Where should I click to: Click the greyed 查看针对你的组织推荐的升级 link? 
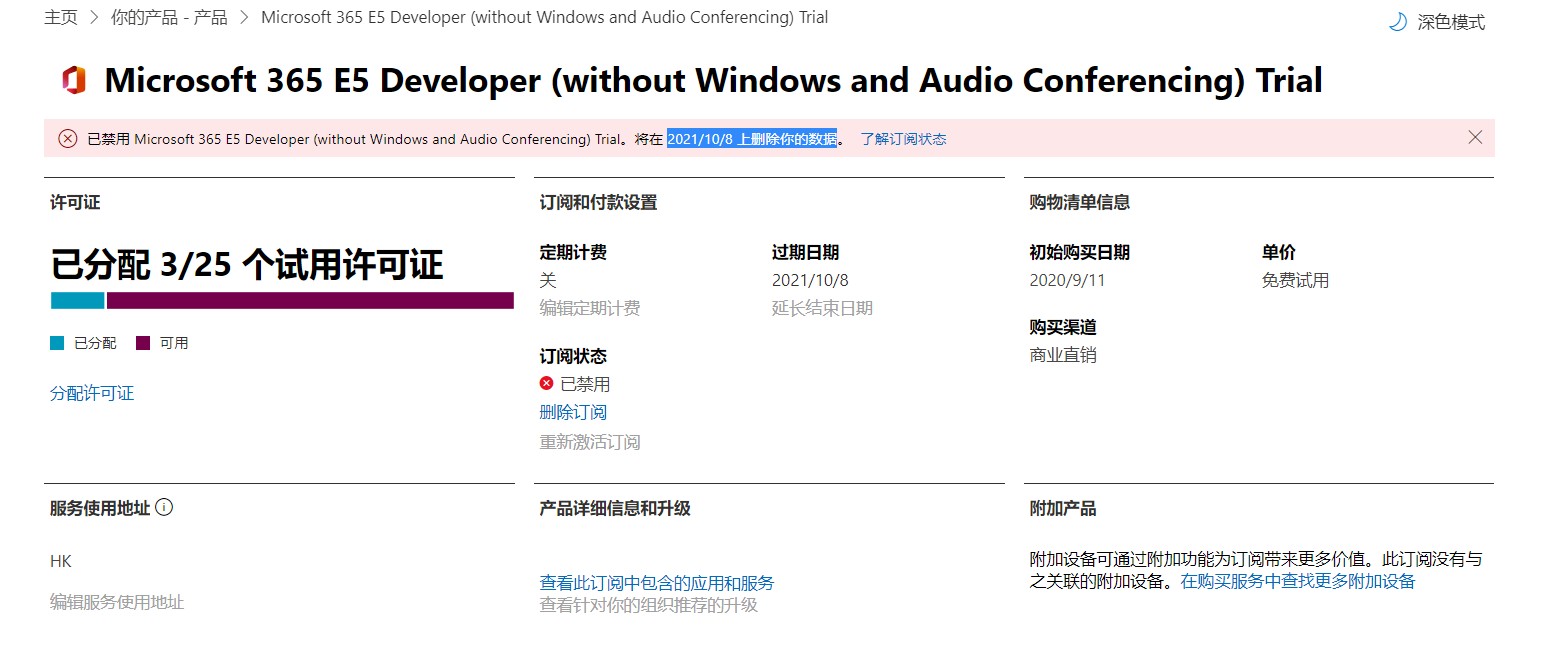point(649,605)
